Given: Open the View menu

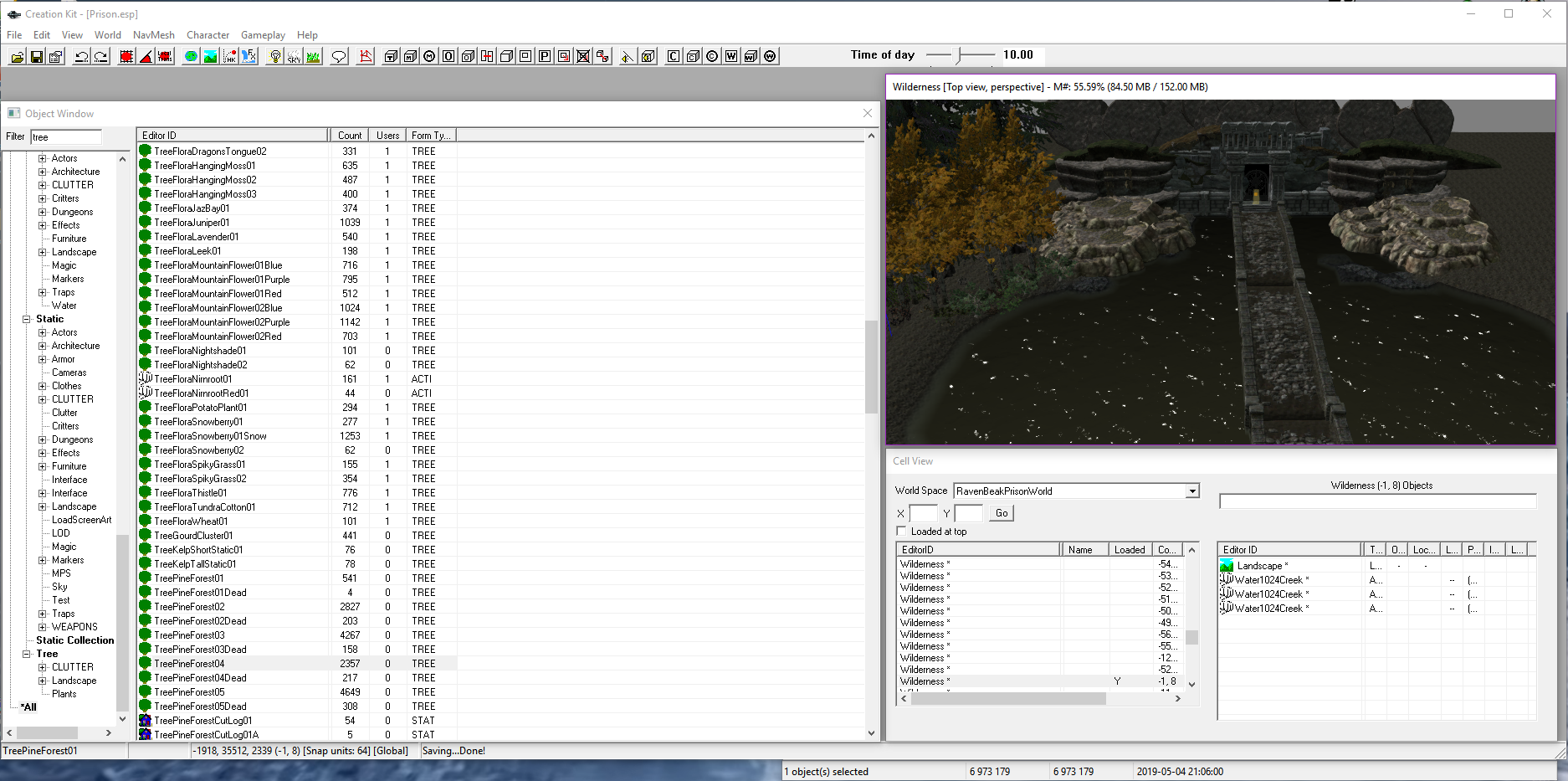Looking at the screenshot, I should pyautogui.click(x=72, y=35).
